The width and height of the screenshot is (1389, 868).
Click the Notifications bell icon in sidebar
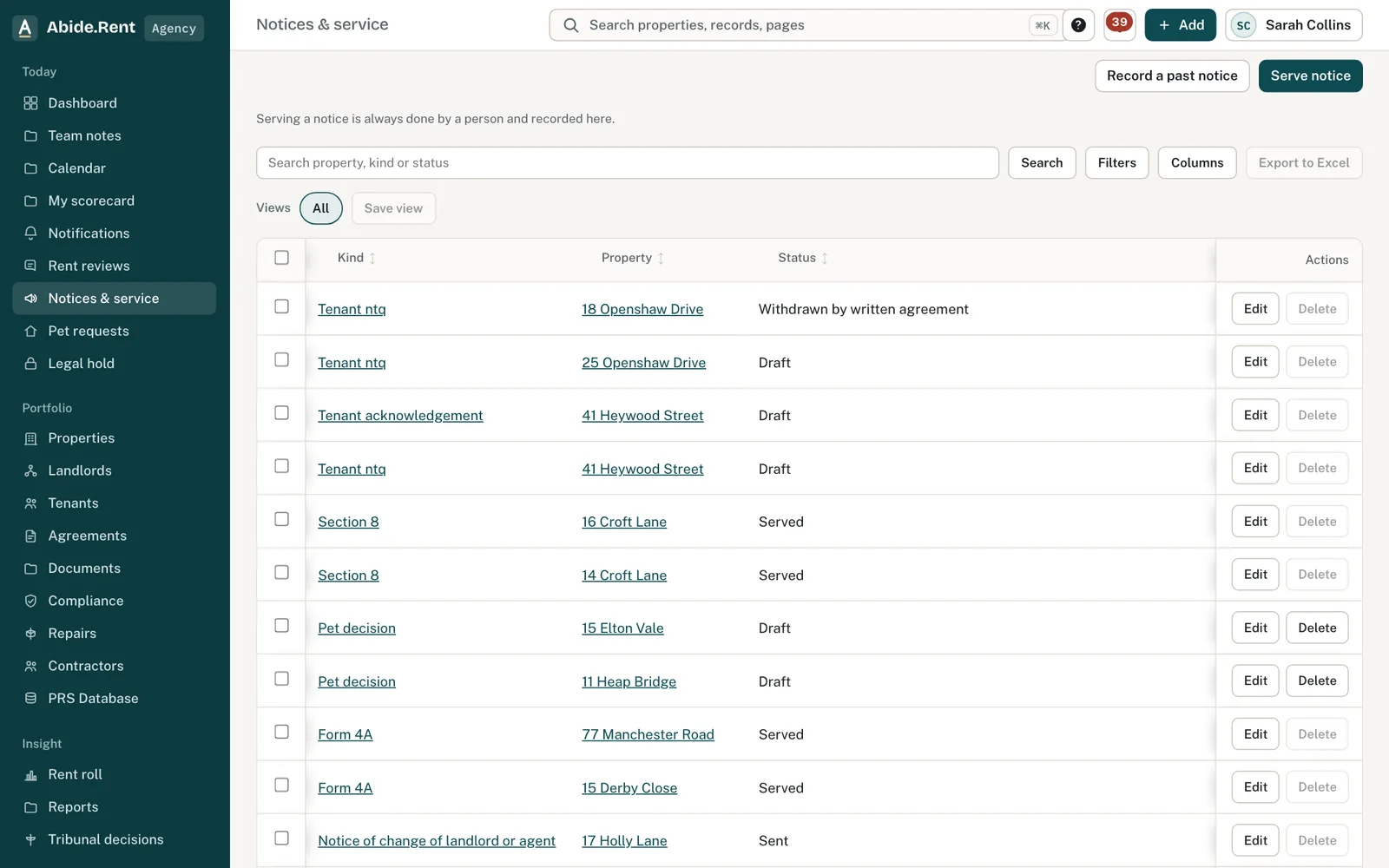coord(30,233)
